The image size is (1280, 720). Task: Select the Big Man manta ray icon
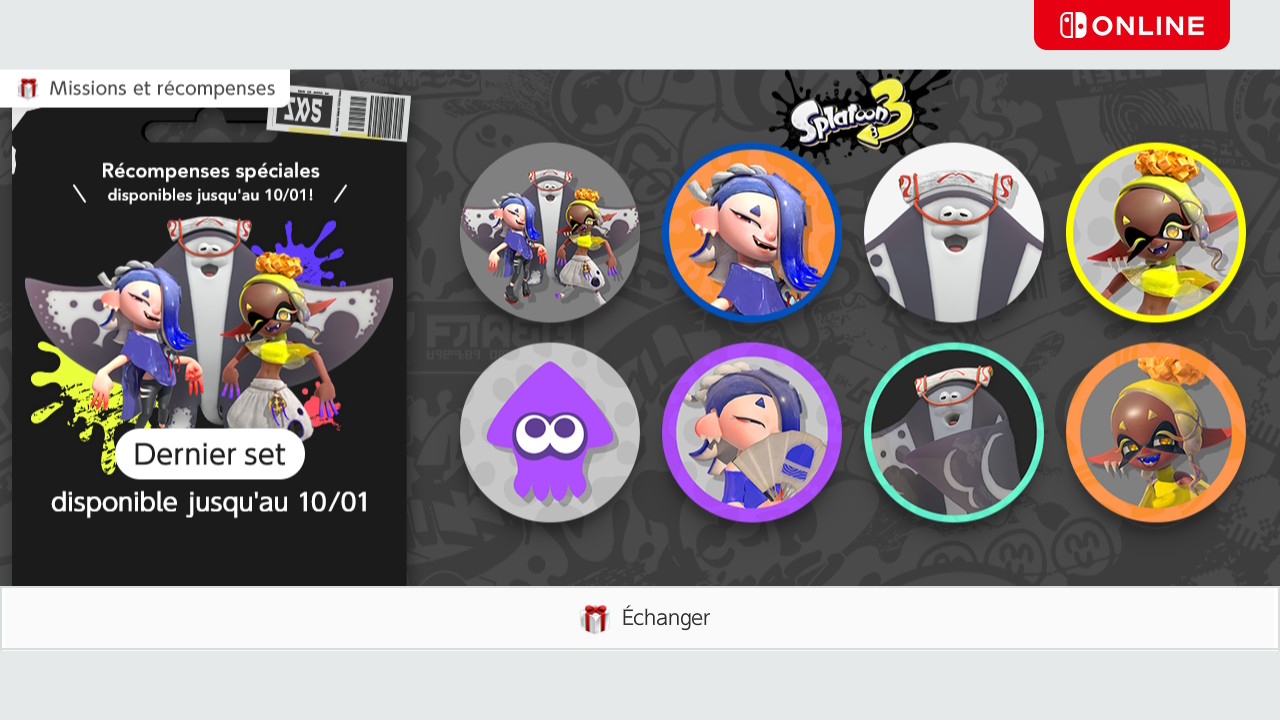pyautogui.click(x=954, y=232)
